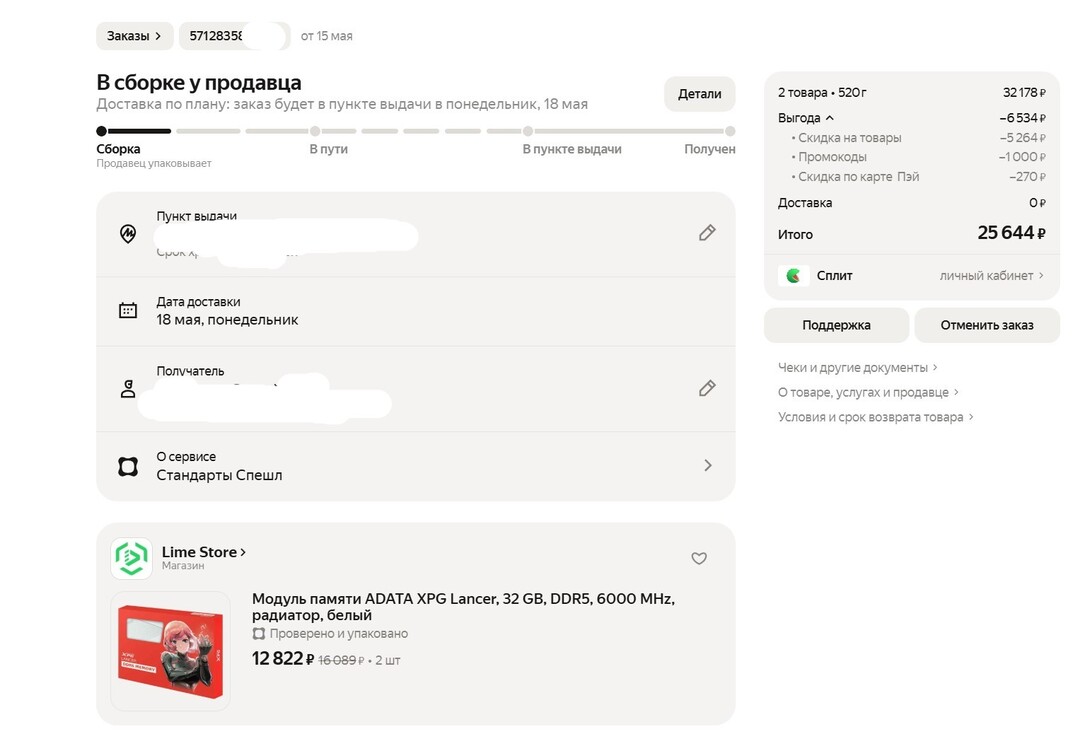Click the order number breadcrumb chip
Viewport: 1090px width, 734px height.
click(234, 36)
